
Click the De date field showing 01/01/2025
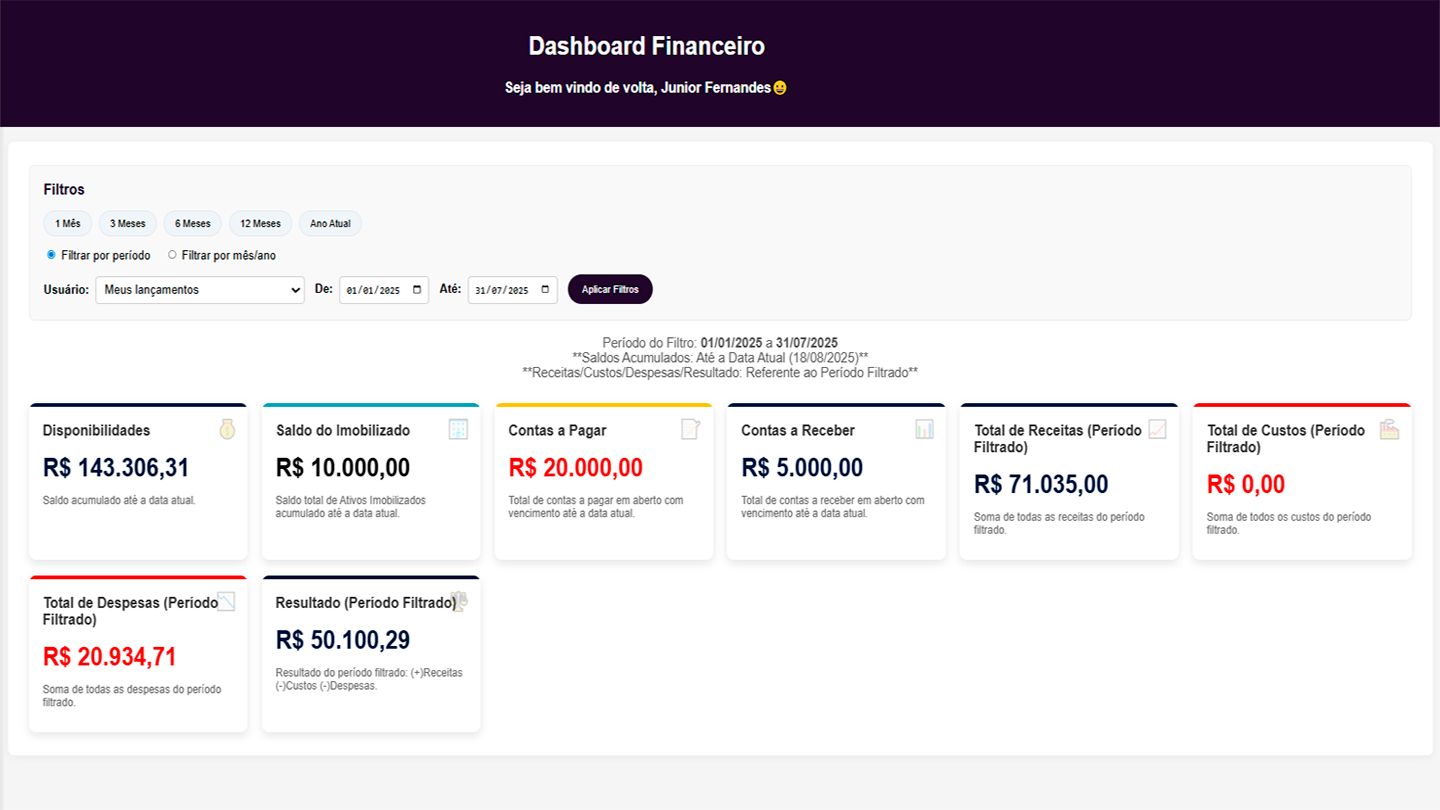[384, 290]
